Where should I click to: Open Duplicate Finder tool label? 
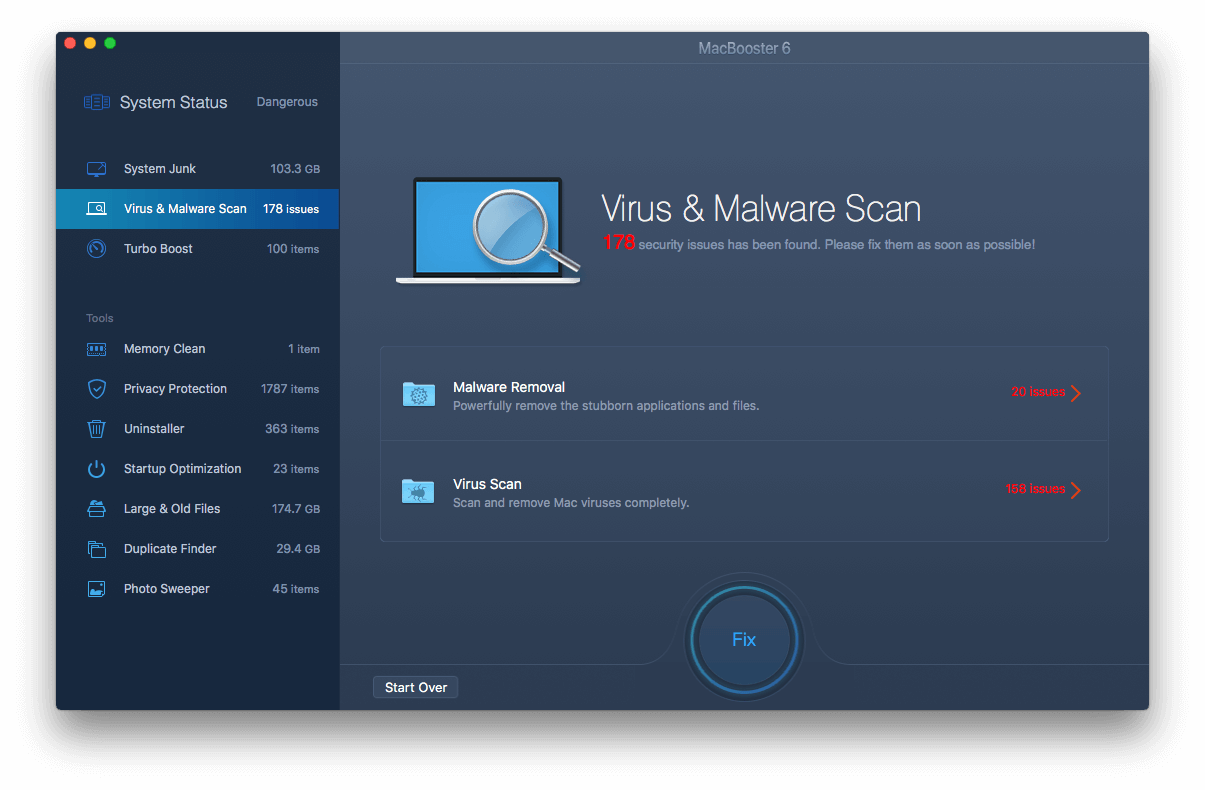coord(170,549)
